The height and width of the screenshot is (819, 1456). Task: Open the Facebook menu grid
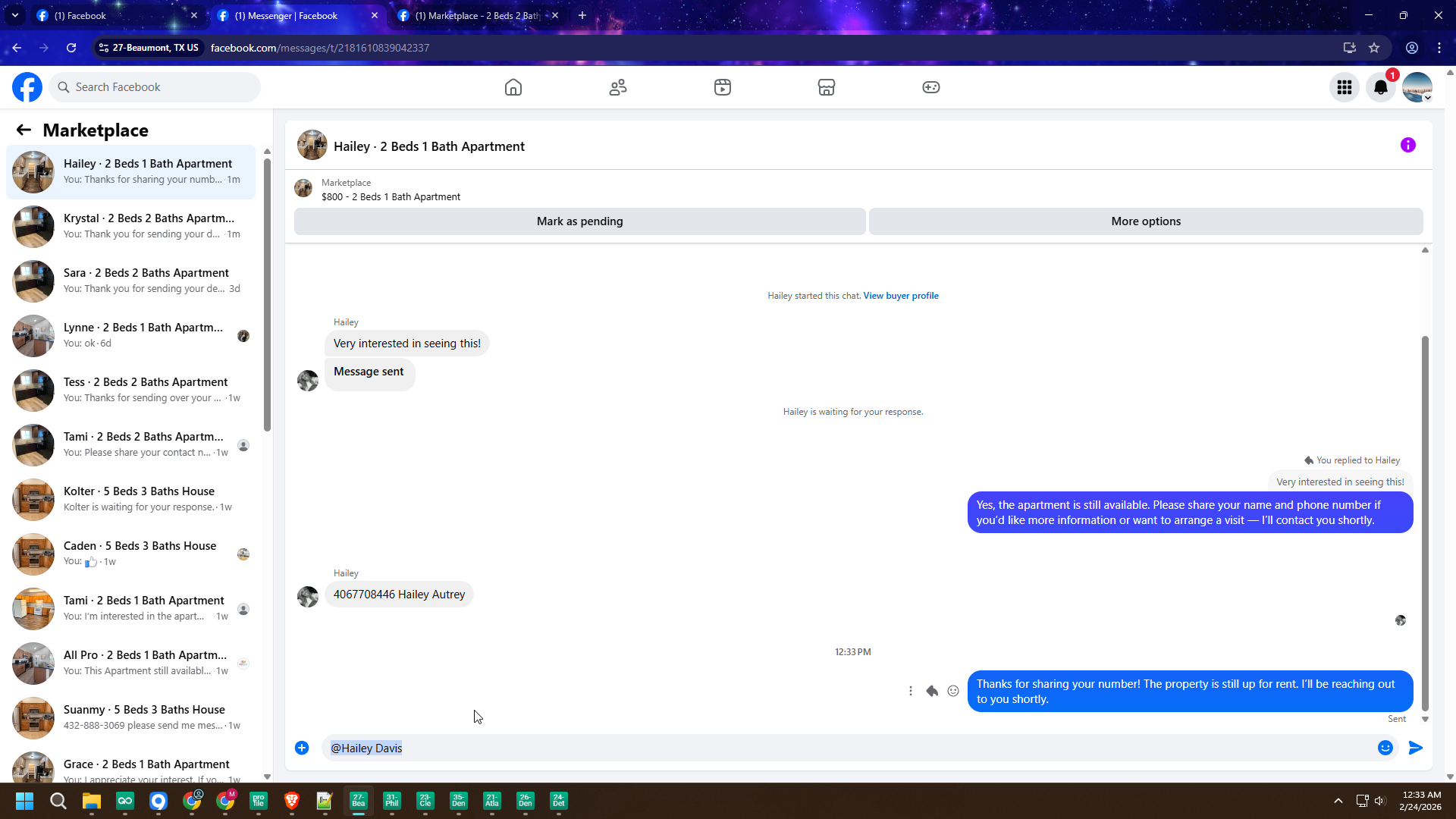tap(1345, 87)
